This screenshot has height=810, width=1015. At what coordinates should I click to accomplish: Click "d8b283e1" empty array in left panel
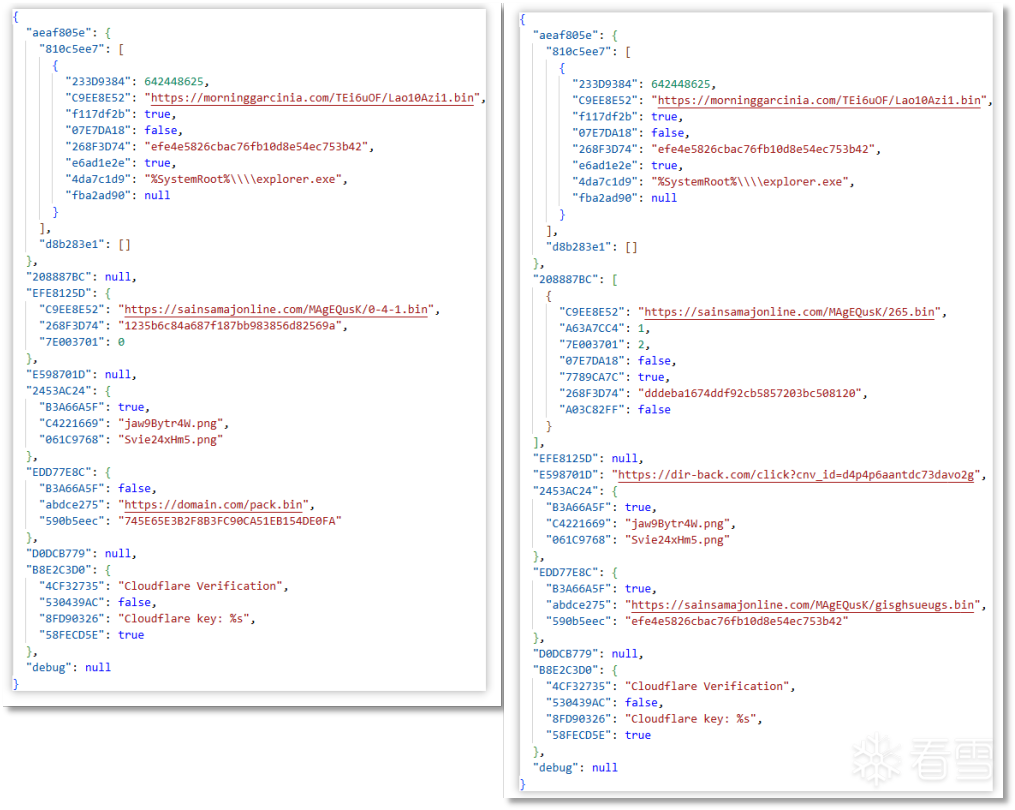click(x=85, y=245)
